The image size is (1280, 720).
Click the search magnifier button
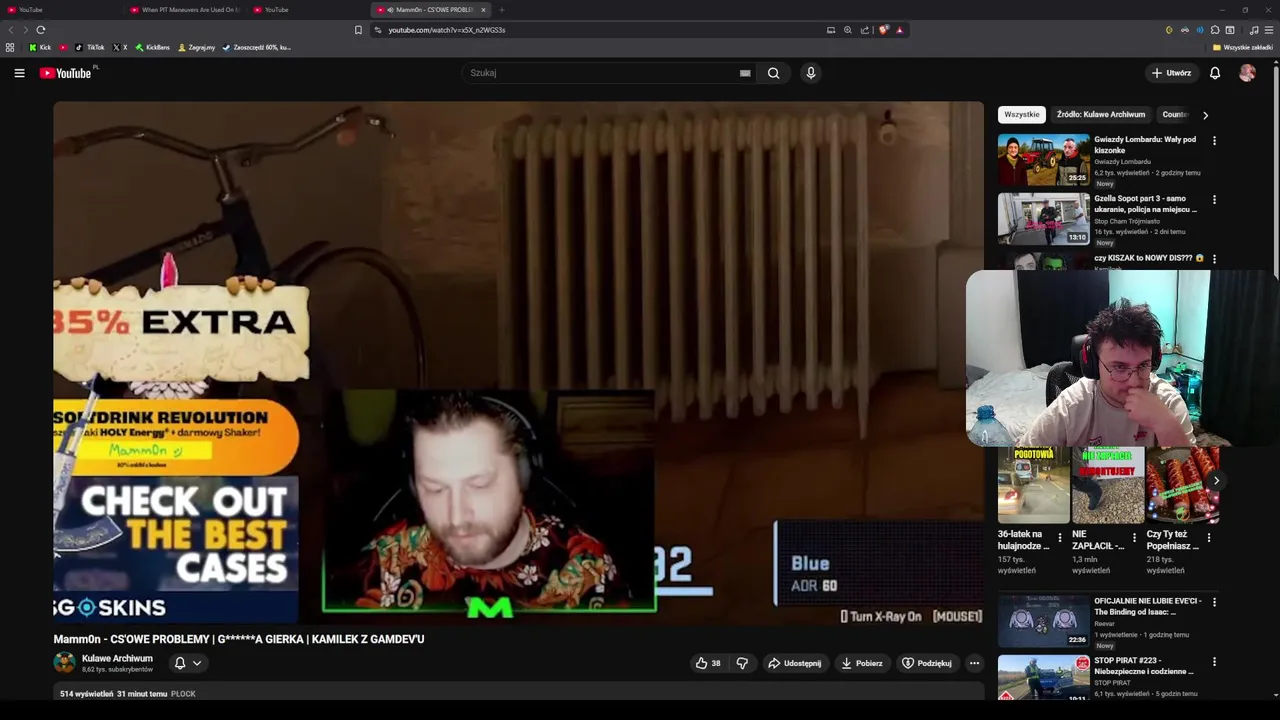click(773, 73)
